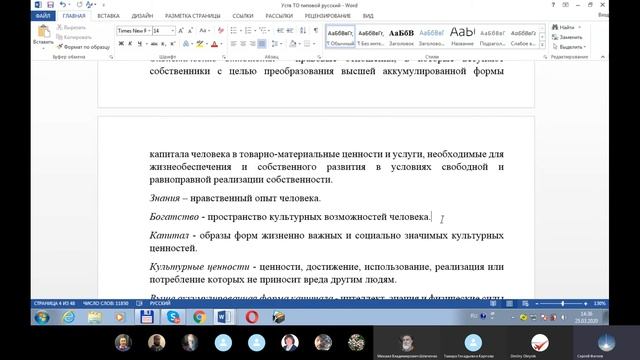This screenshot has height=360, width=640.
Task: Click the text effects icon
Action: tap(186, 44)
